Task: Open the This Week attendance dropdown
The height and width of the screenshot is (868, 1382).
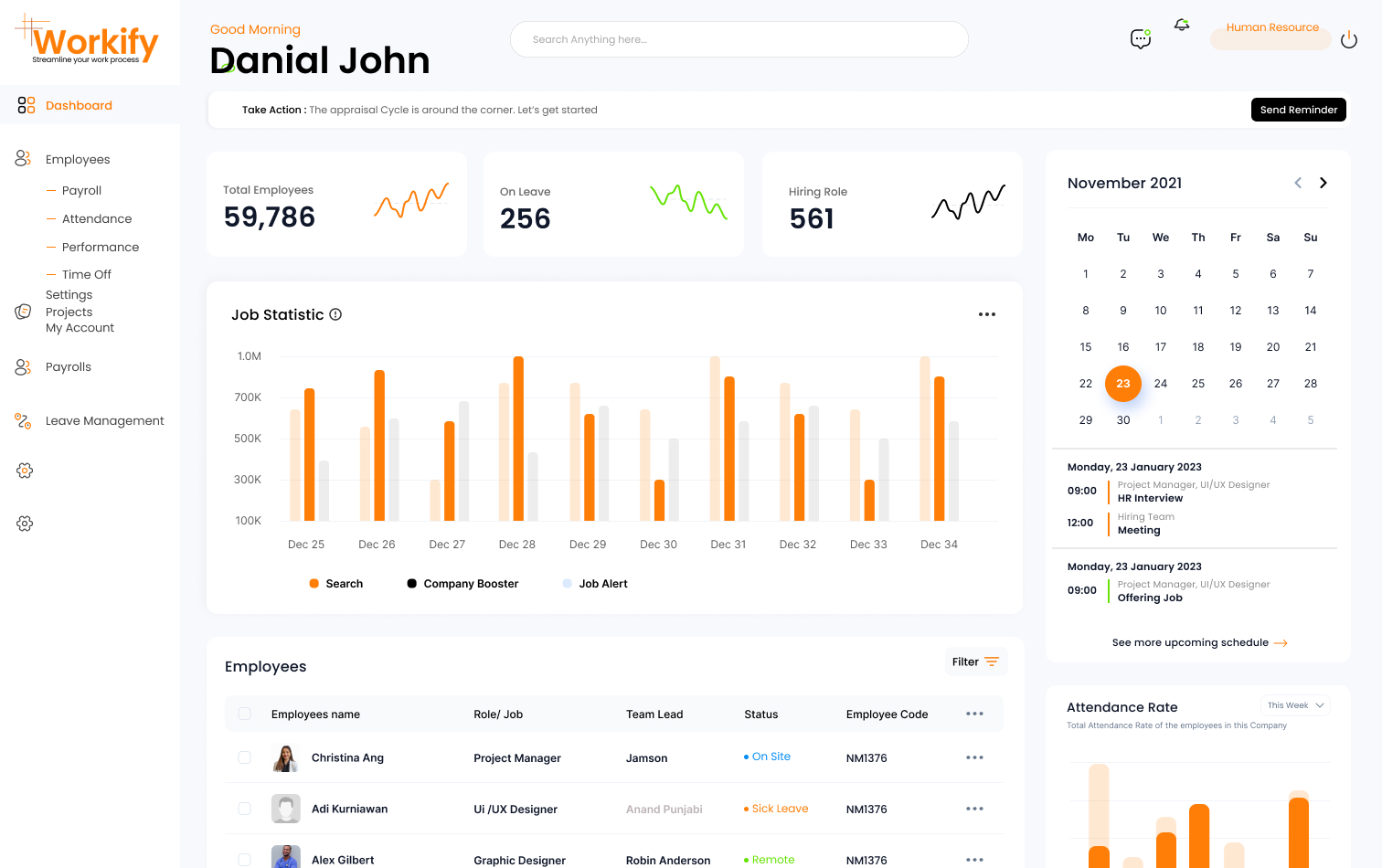Action: point(1295,705)
